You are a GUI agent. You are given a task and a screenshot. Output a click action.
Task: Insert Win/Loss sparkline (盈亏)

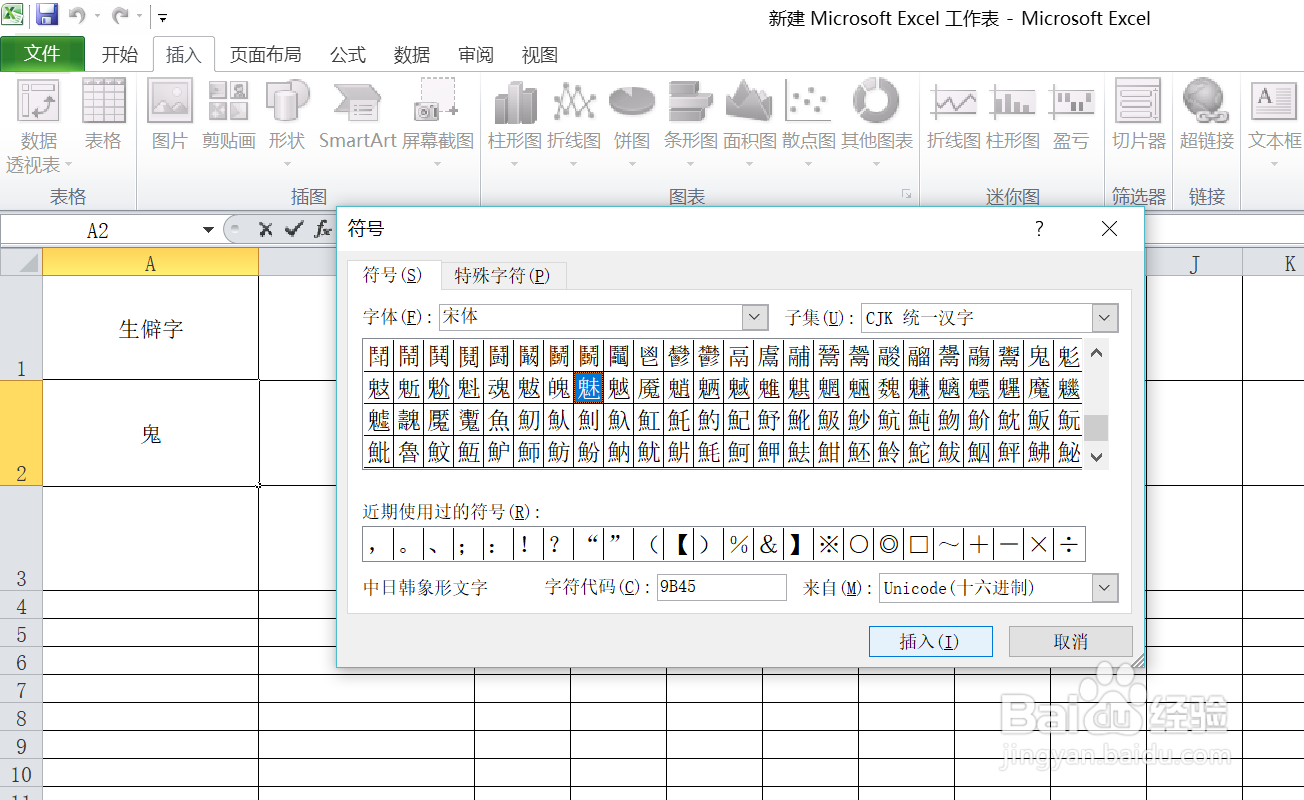click(x=1071, y=115)
